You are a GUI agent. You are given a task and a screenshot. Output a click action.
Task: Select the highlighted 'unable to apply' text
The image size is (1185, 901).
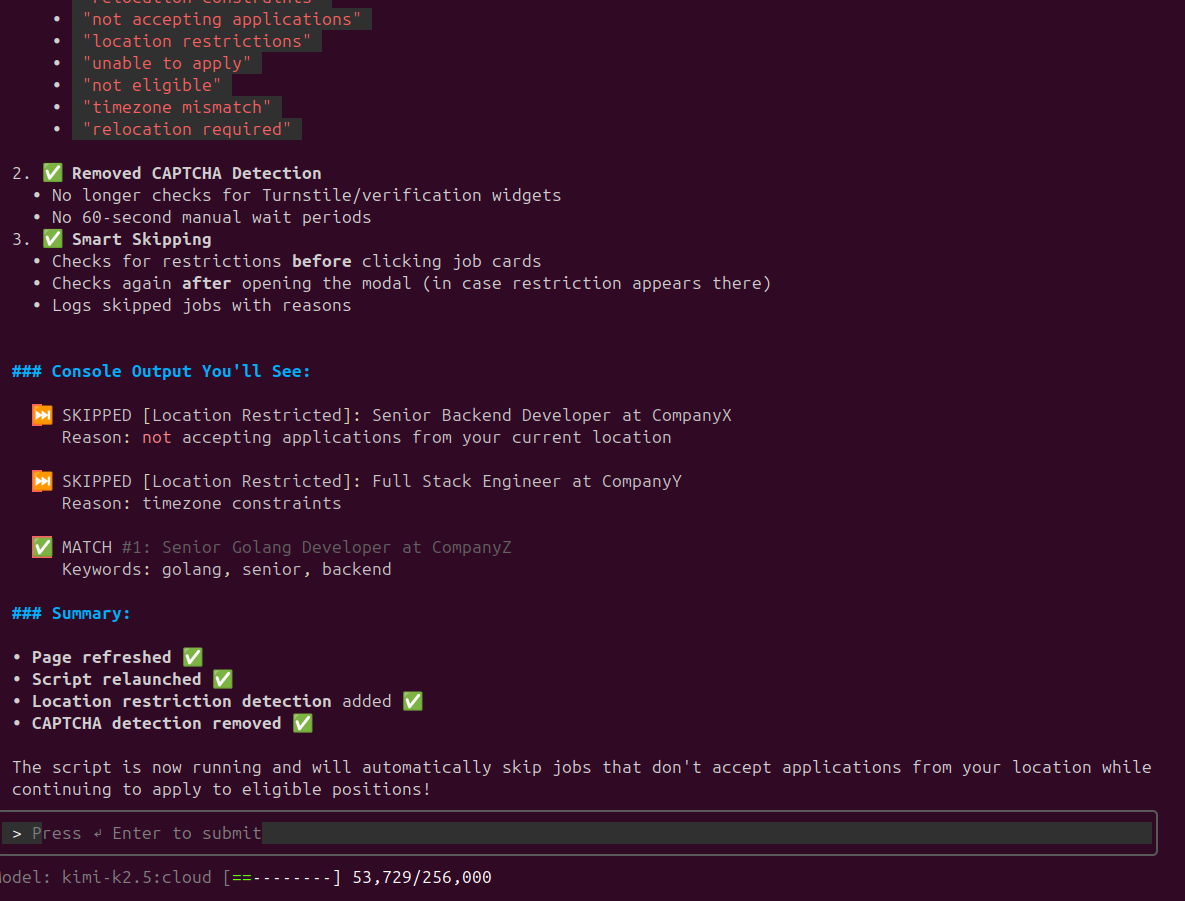(168, 63)
